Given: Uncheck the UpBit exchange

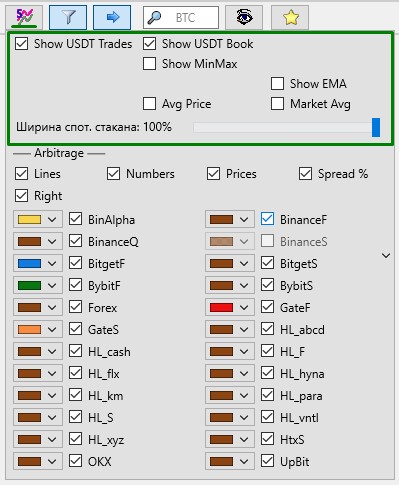Looking at the screenshot, I should pyautogui.click(x=267, y=461).
